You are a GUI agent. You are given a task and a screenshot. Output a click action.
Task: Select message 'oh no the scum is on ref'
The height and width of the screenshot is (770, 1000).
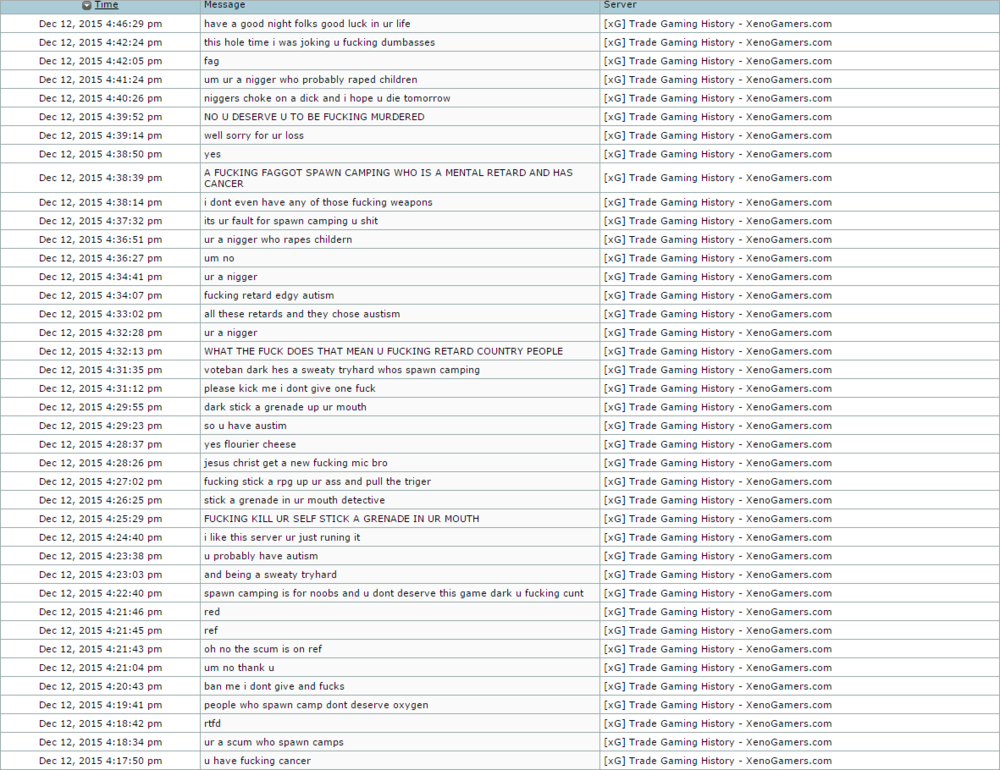(263, 649)
